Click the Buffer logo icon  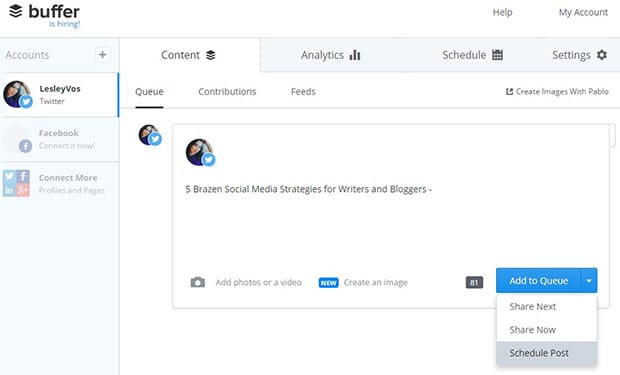pos(16,11)
